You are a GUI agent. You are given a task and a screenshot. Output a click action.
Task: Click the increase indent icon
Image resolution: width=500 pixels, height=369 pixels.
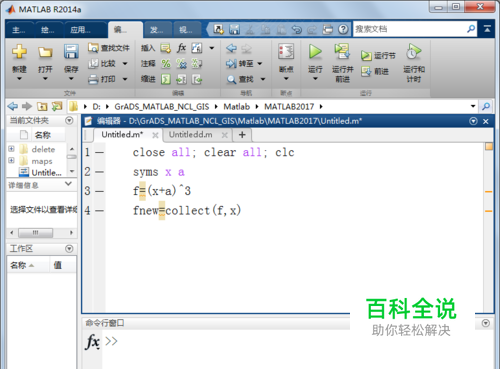click(x=181, y=79)
